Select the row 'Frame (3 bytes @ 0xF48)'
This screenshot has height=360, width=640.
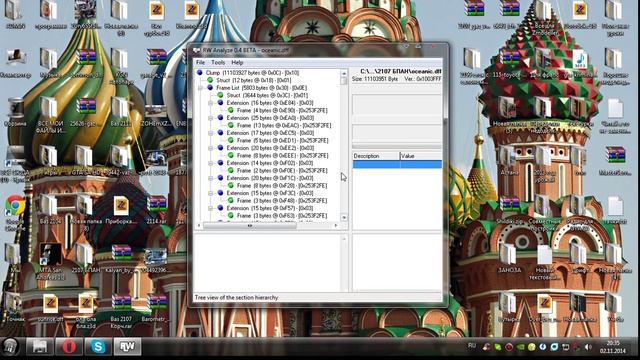(x=282, y=201)
